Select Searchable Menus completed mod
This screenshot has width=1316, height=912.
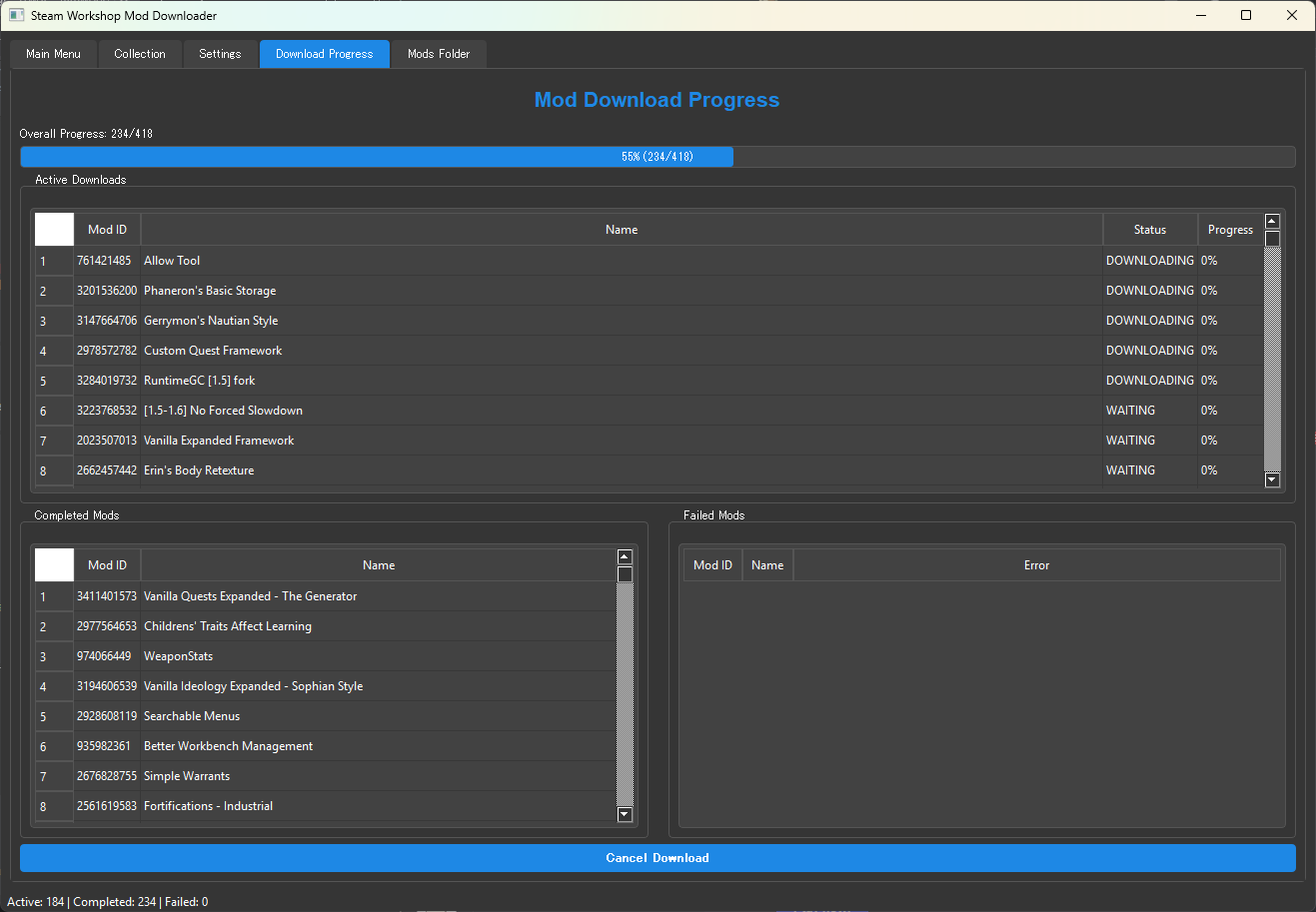379,716
